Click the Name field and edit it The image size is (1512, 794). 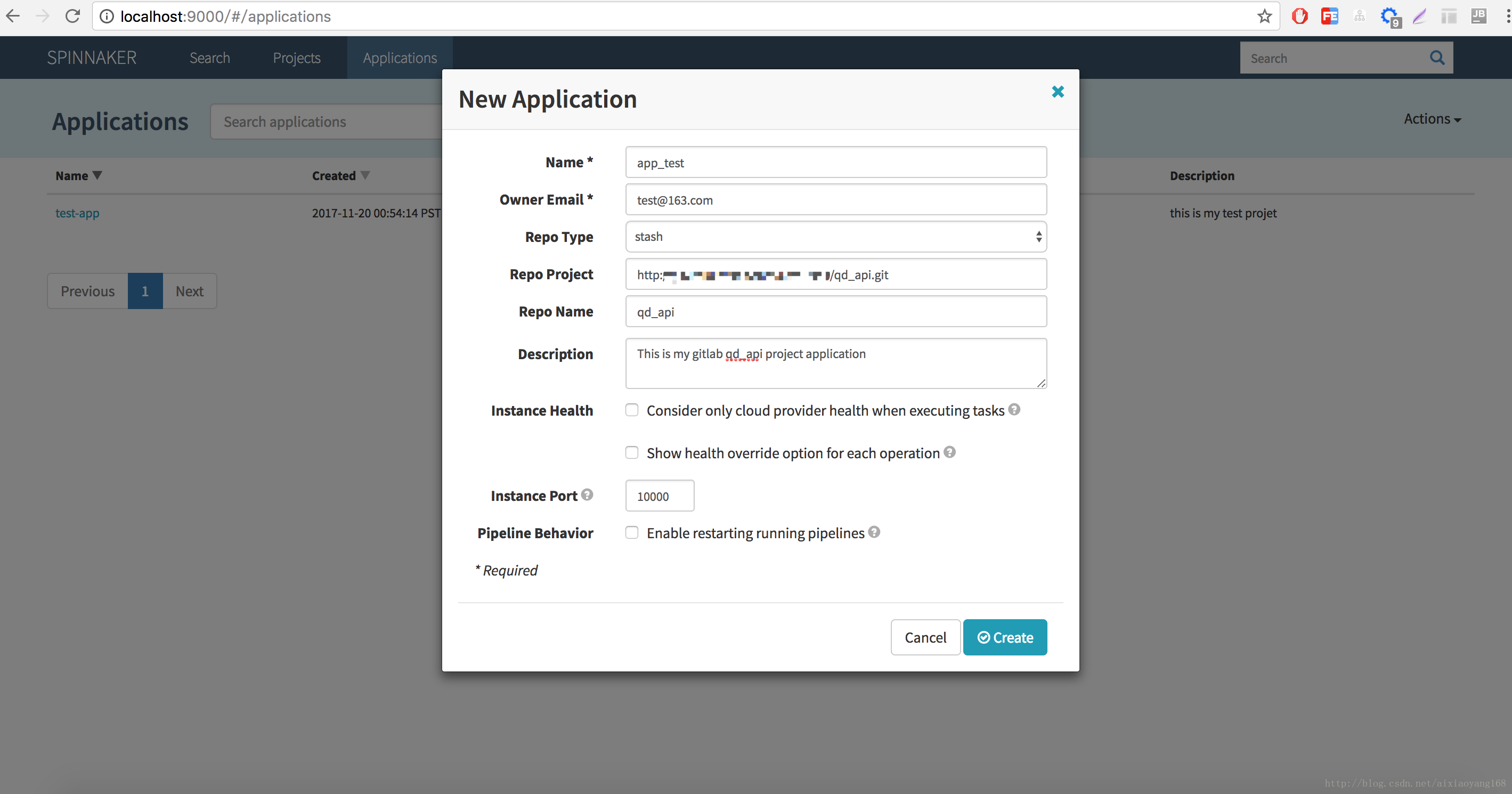[836, 162]
